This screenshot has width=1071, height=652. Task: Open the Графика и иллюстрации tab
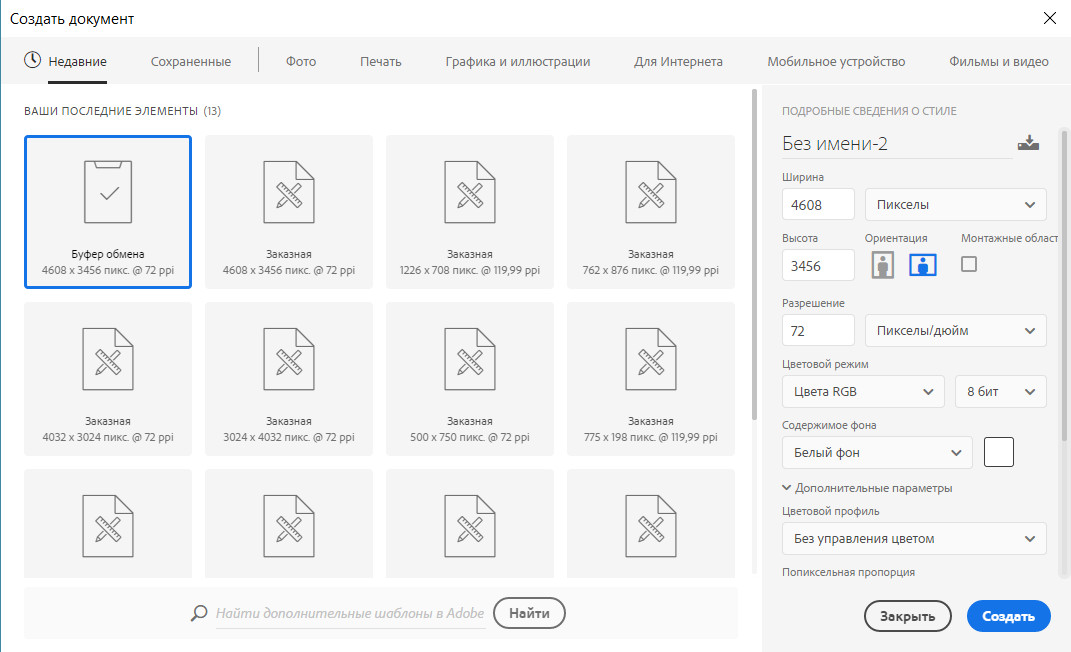click(517, 62)
